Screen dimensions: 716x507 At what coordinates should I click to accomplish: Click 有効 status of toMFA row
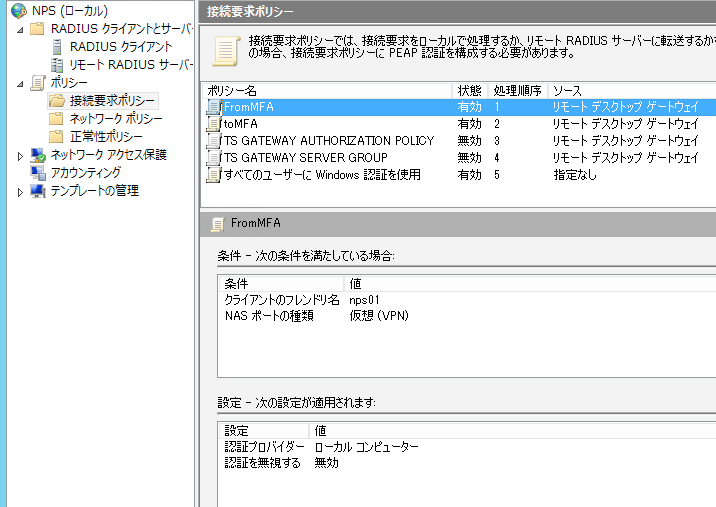point(469,124)
